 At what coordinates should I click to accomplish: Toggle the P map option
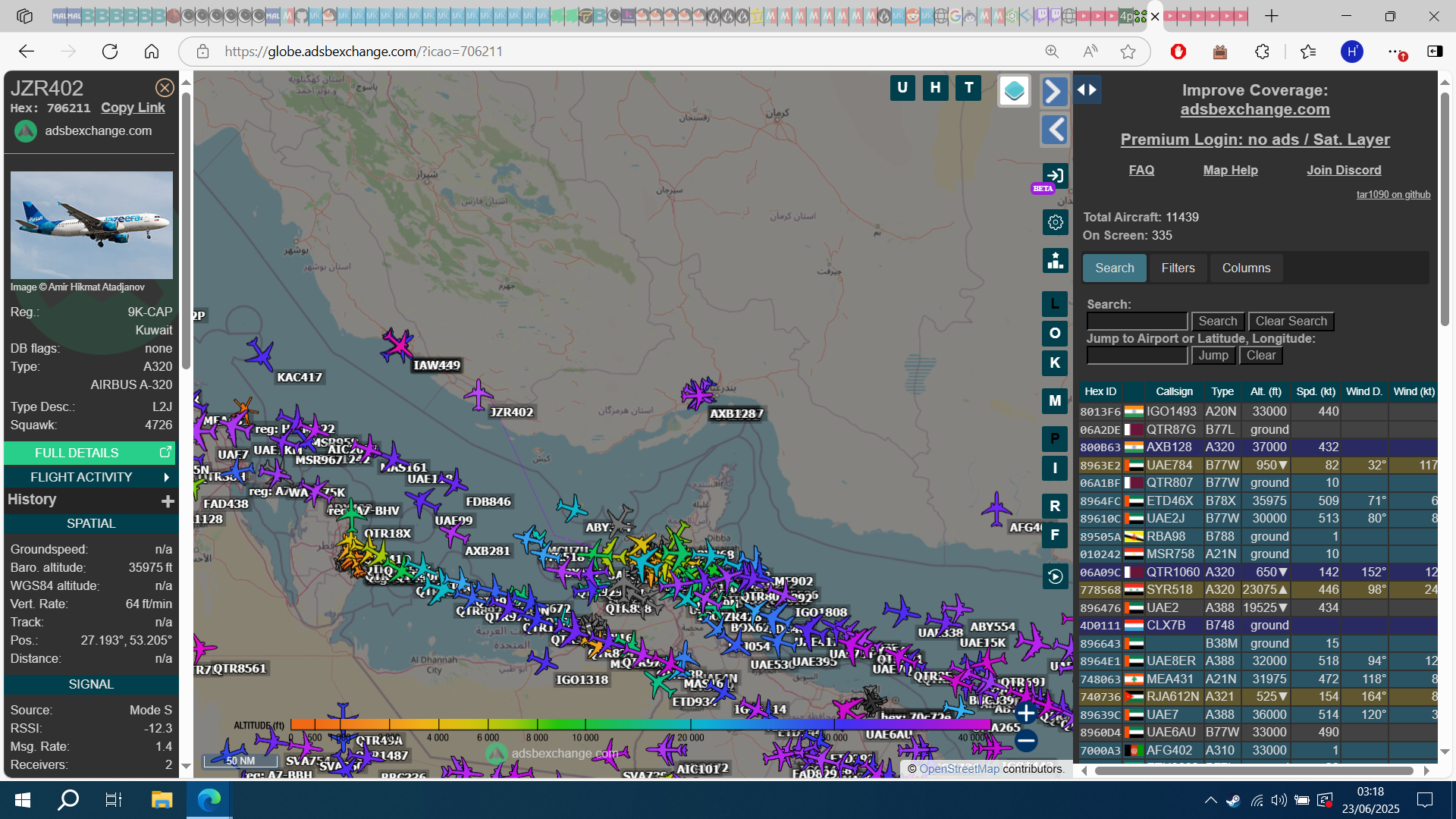point(1055,438)
